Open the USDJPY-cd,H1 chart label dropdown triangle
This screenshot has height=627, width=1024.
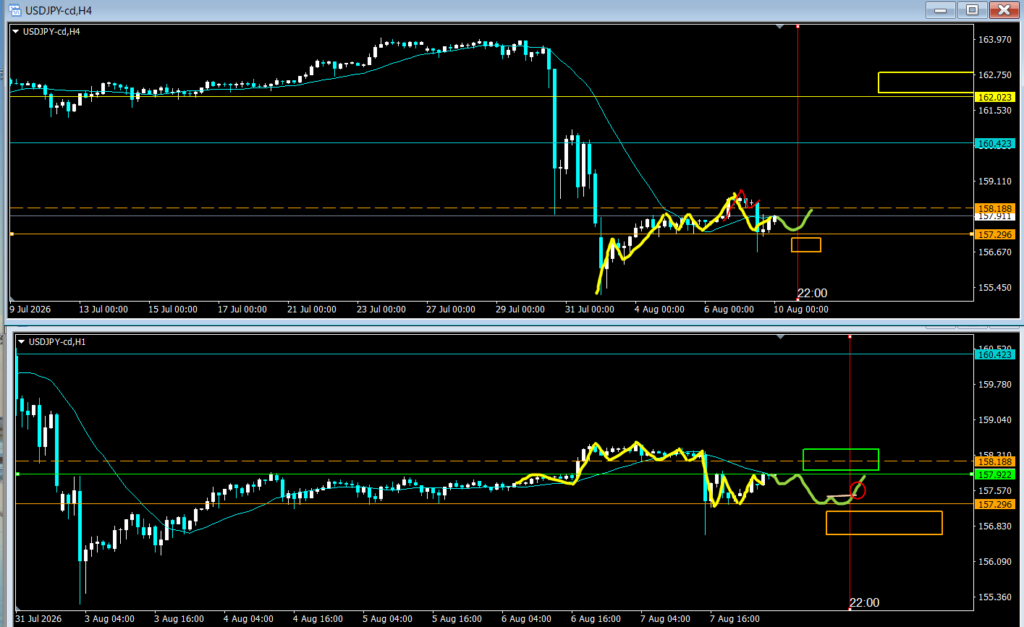[x=22, y=342]
